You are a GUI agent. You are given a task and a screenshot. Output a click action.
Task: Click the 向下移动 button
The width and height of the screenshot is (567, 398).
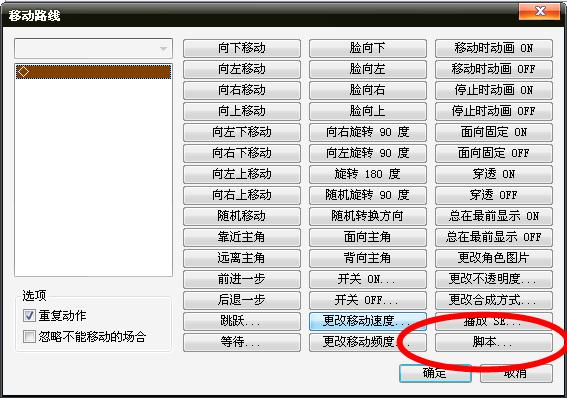pyautogui.click(x=242, y=48)
